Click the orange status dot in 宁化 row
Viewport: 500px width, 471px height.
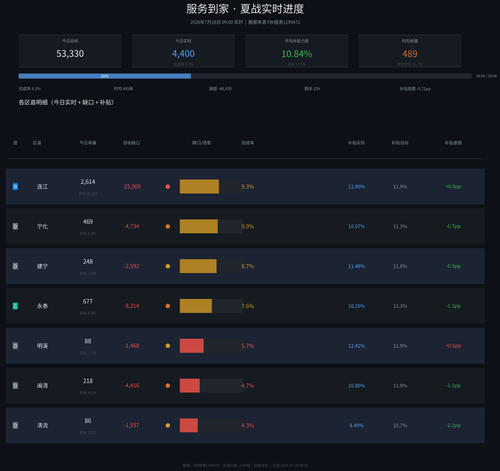(x=168, y=226)
